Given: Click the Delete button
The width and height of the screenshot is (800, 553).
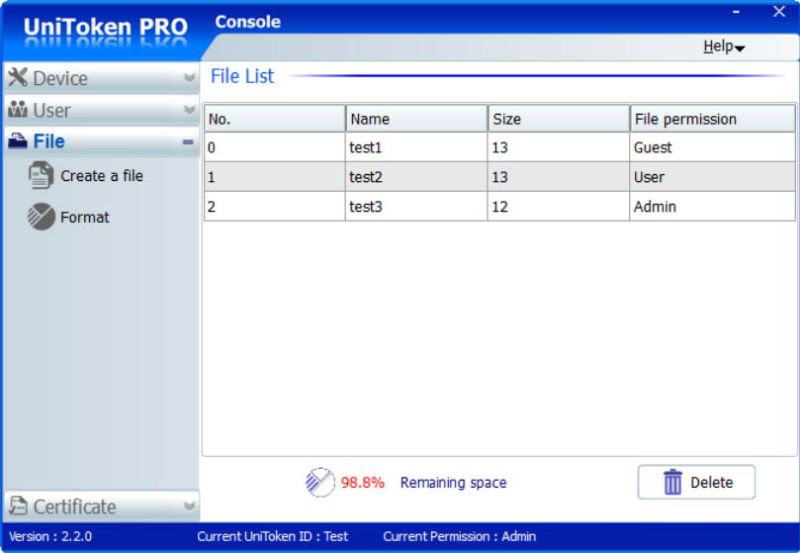Looking at the screenshot, I should click(x=696, y=482).
